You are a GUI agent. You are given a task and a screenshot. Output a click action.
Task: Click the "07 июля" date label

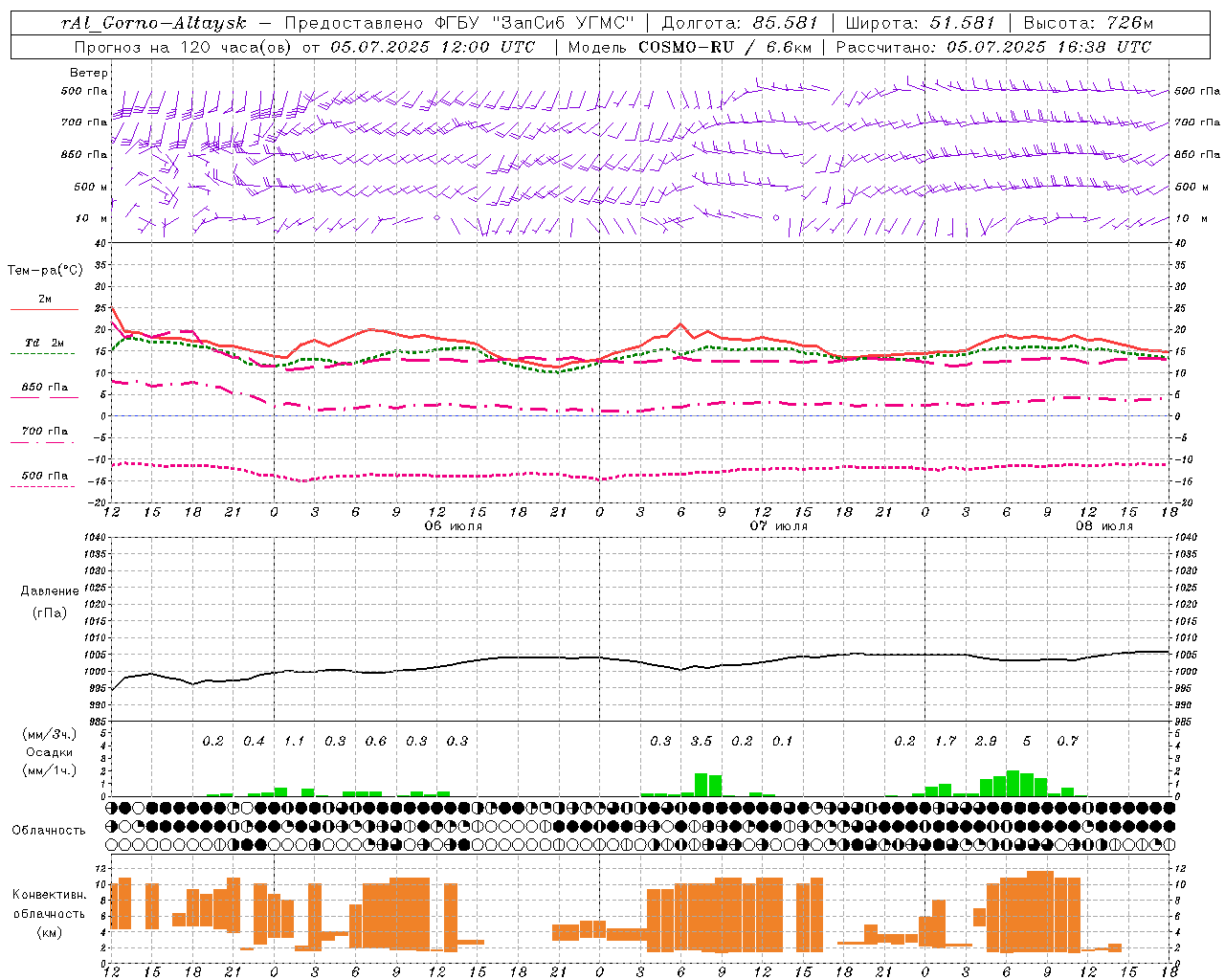(x=779, y=526)
